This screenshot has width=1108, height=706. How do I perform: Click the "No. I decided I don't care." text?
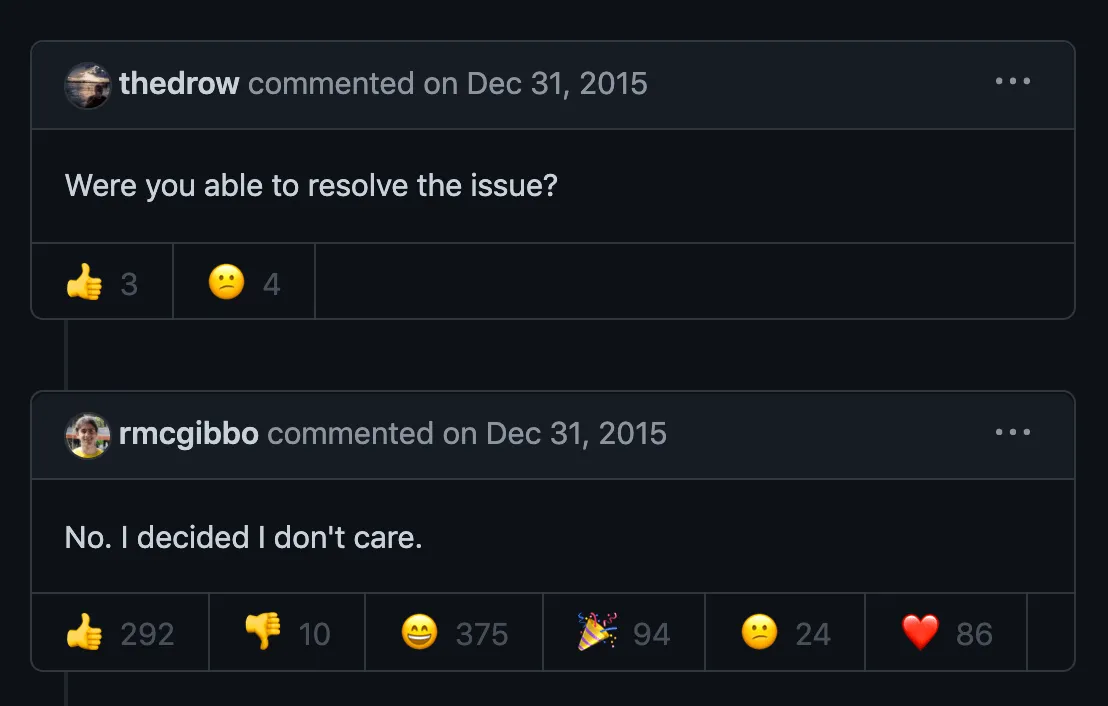(243, 538)
